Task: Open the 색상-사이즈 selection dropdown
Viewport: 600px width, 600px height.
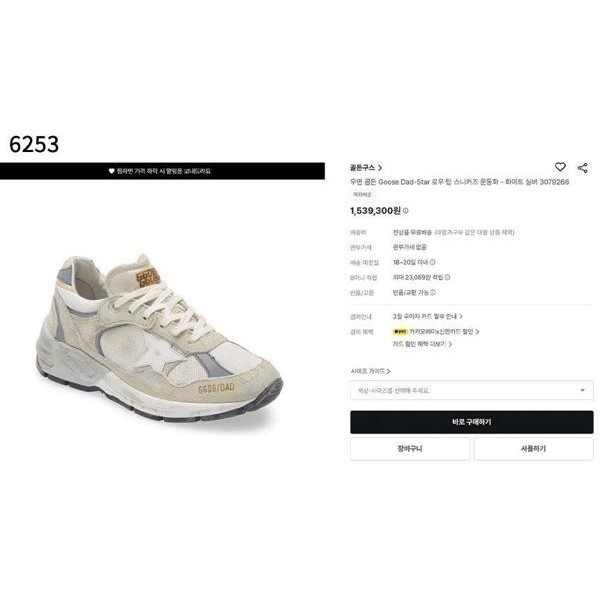Action: pos(471,390)
